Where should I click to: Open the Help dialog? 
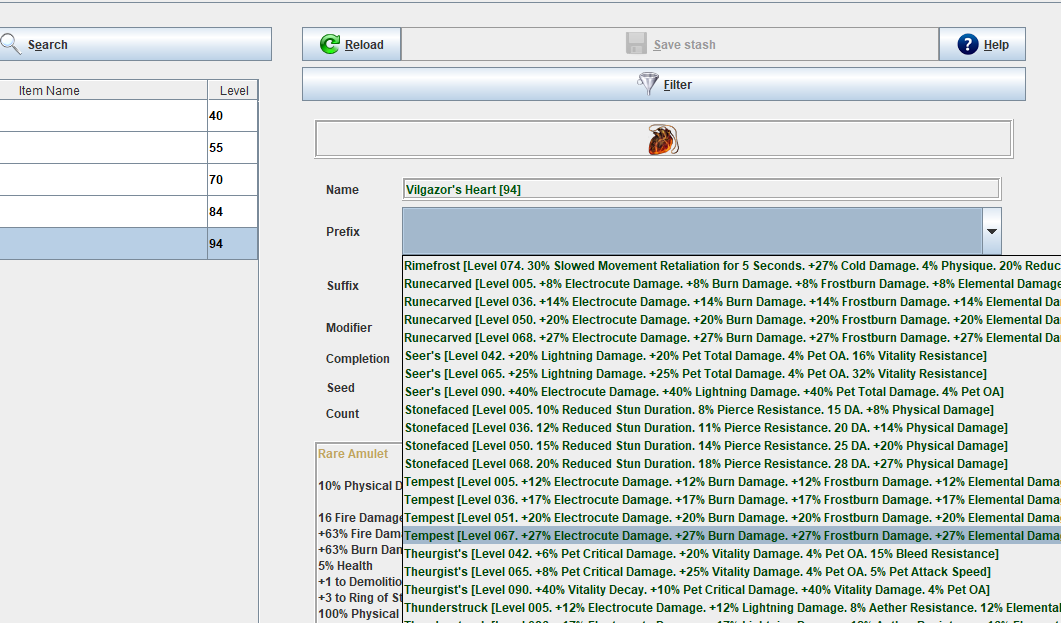[982, 45]
